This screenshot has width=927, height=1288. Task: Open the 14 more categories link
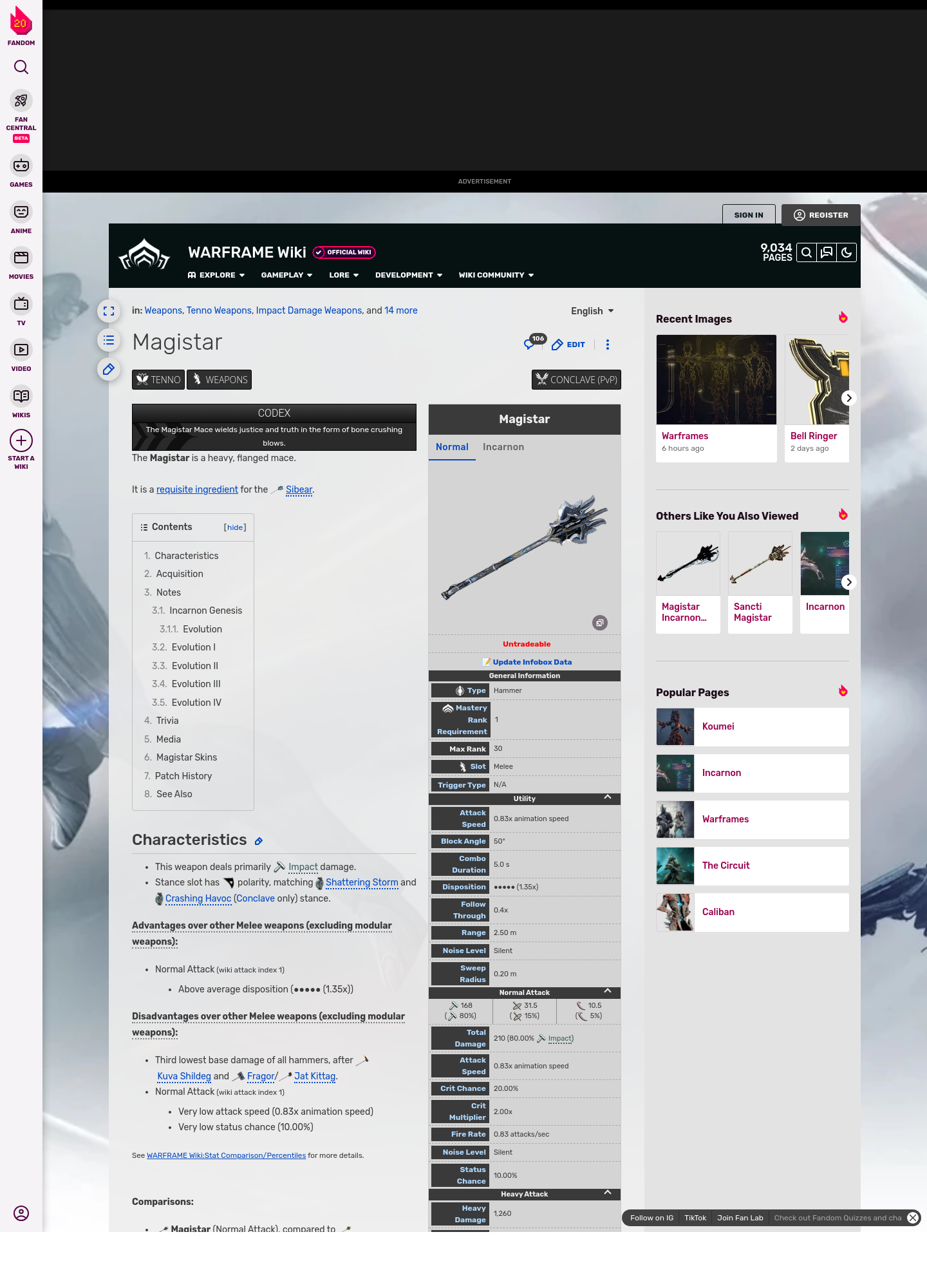(x=400, y=310)
